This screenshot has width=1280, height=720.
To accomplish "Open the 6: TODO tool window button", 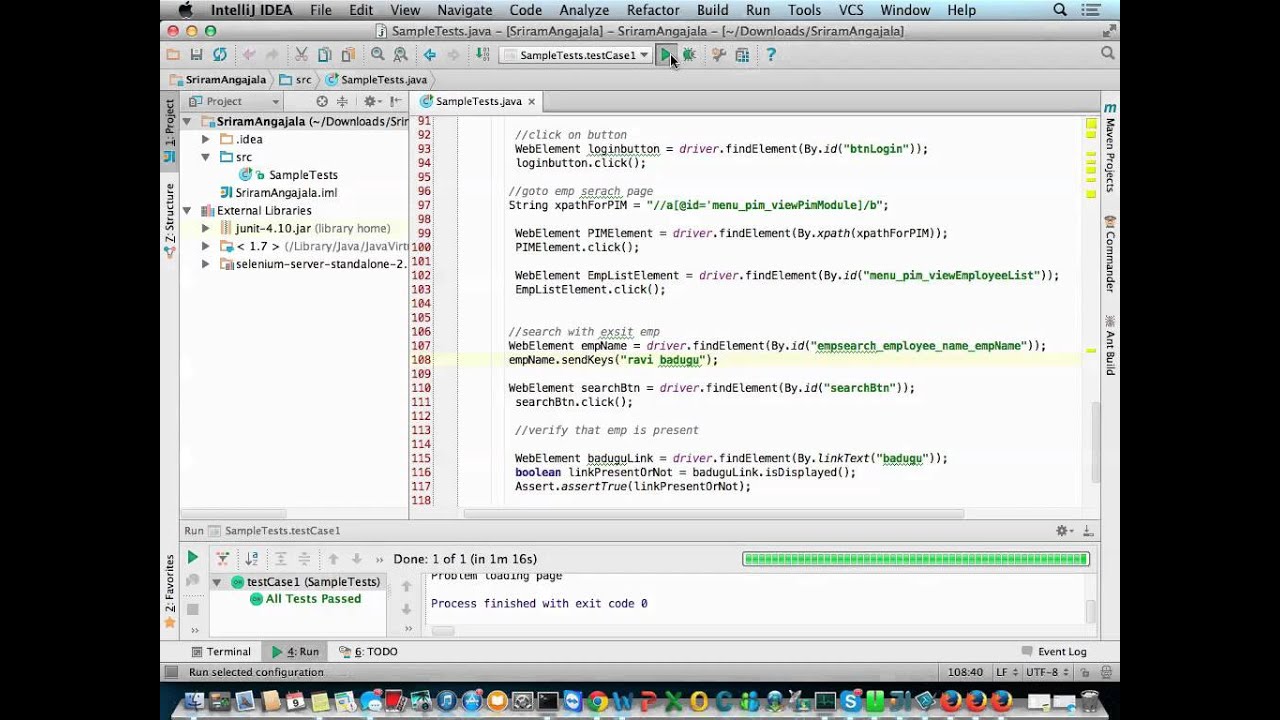I will 368,651.
